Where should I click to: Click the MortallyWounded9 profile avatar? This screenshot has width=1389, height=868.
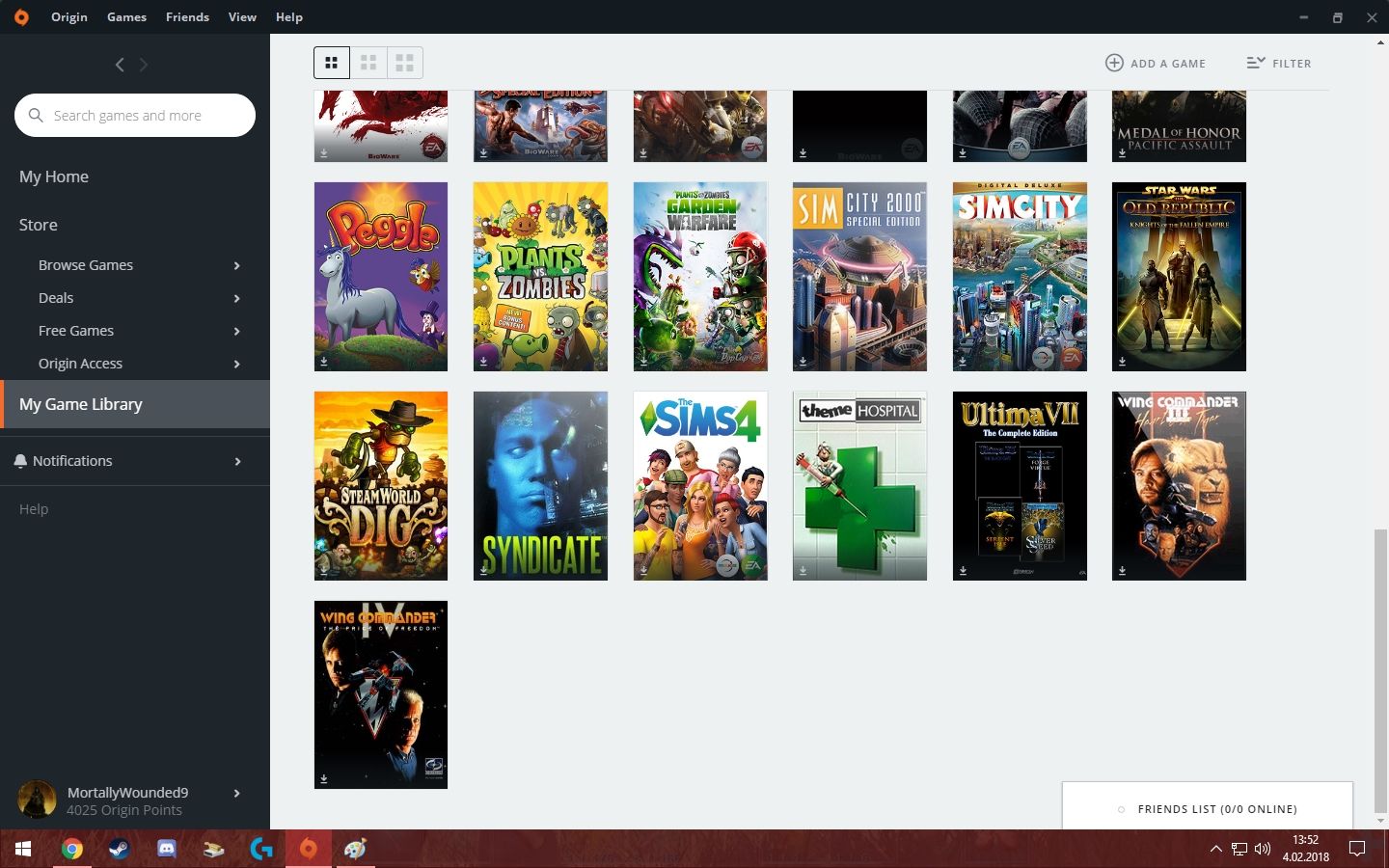click(x=37, y=800)
